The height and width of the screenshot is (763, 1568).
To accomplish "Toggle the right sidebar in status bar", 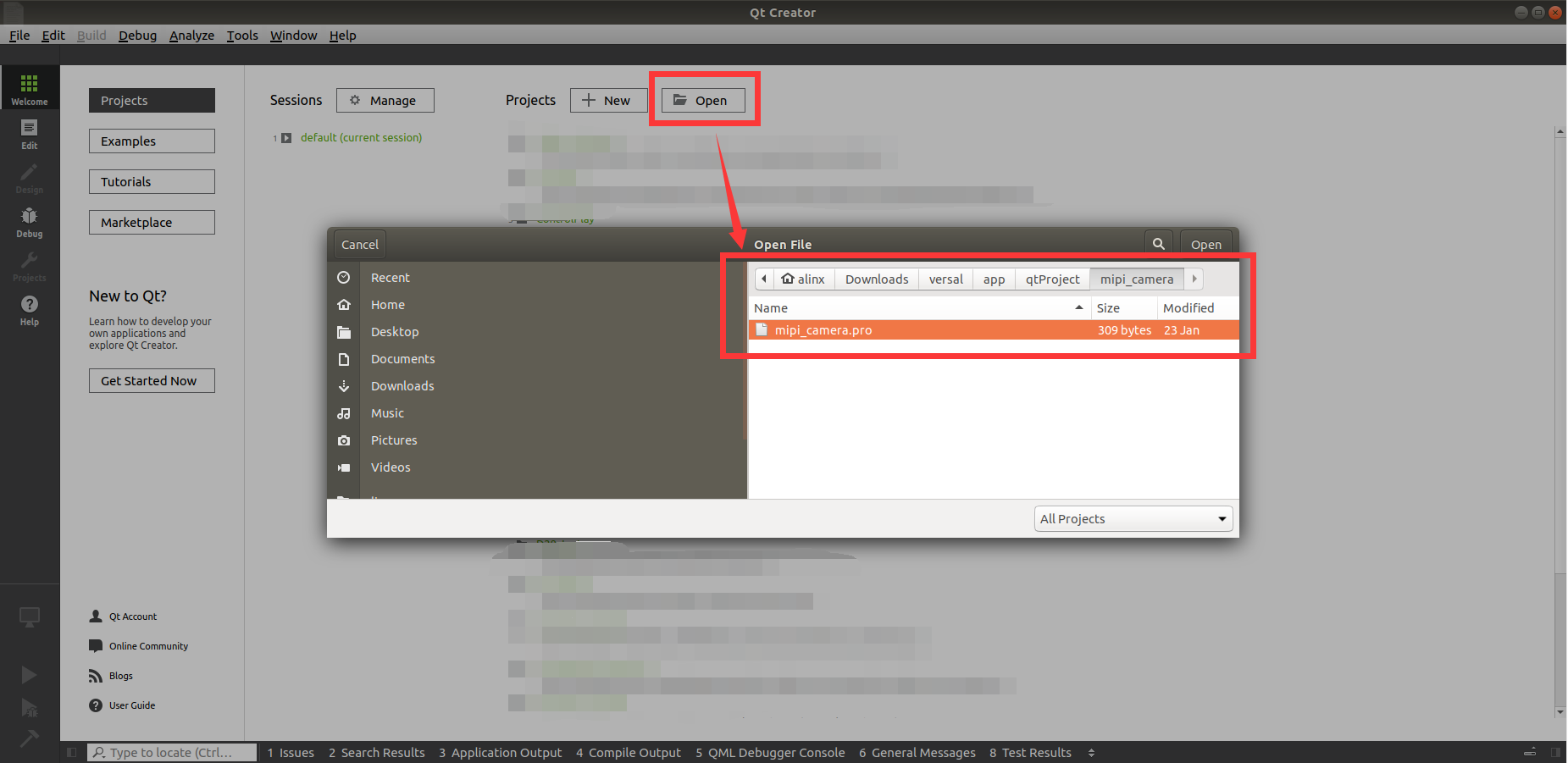I will click(x=1555, y=752).
